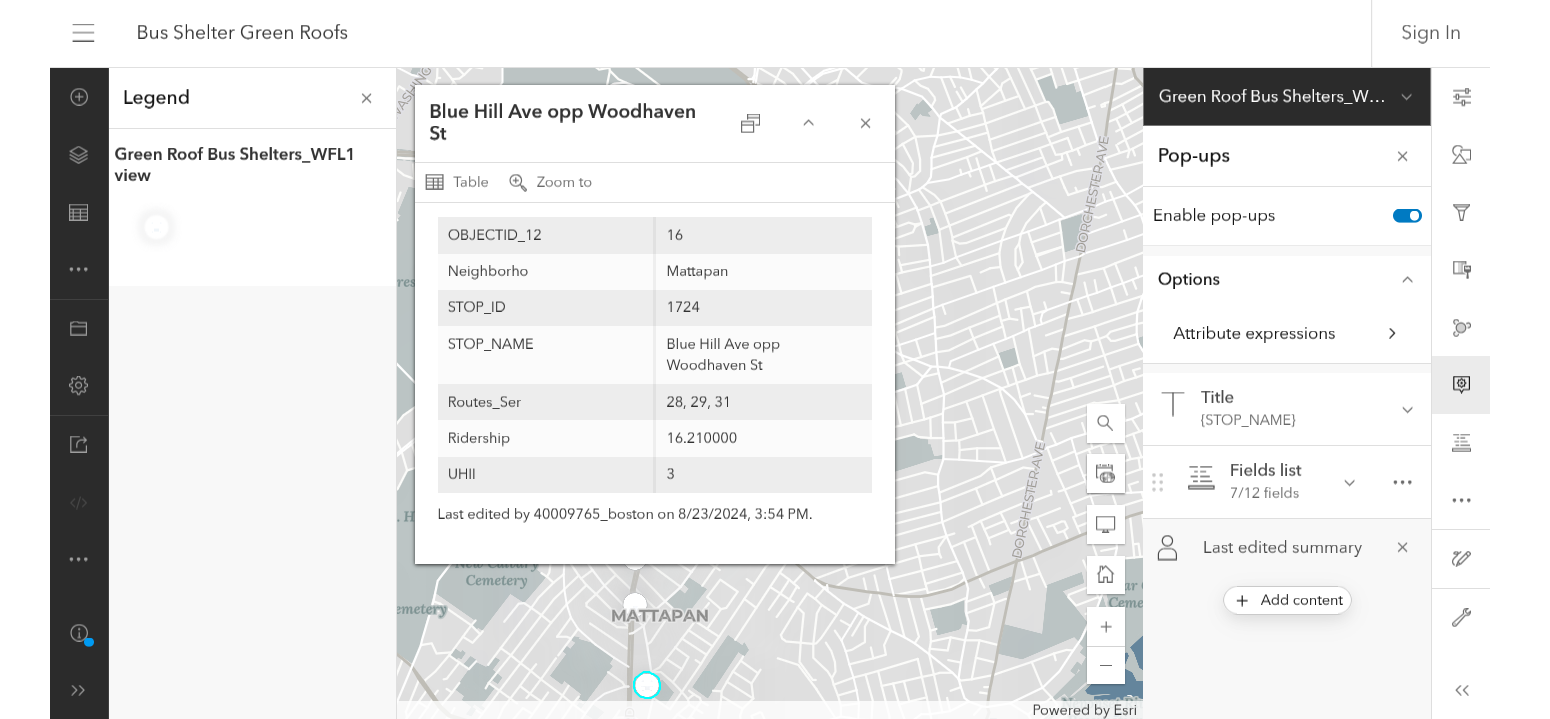Click the UHII field label
This screenshot has height=719, width=1550.
pos(463,474)
